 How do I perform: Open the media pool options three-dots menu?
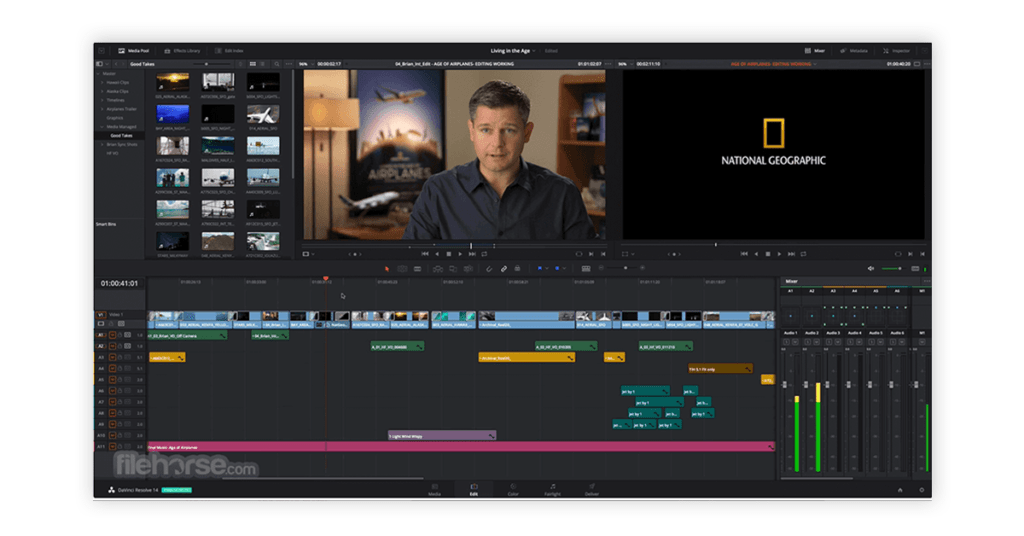click(x=289, y=64)
